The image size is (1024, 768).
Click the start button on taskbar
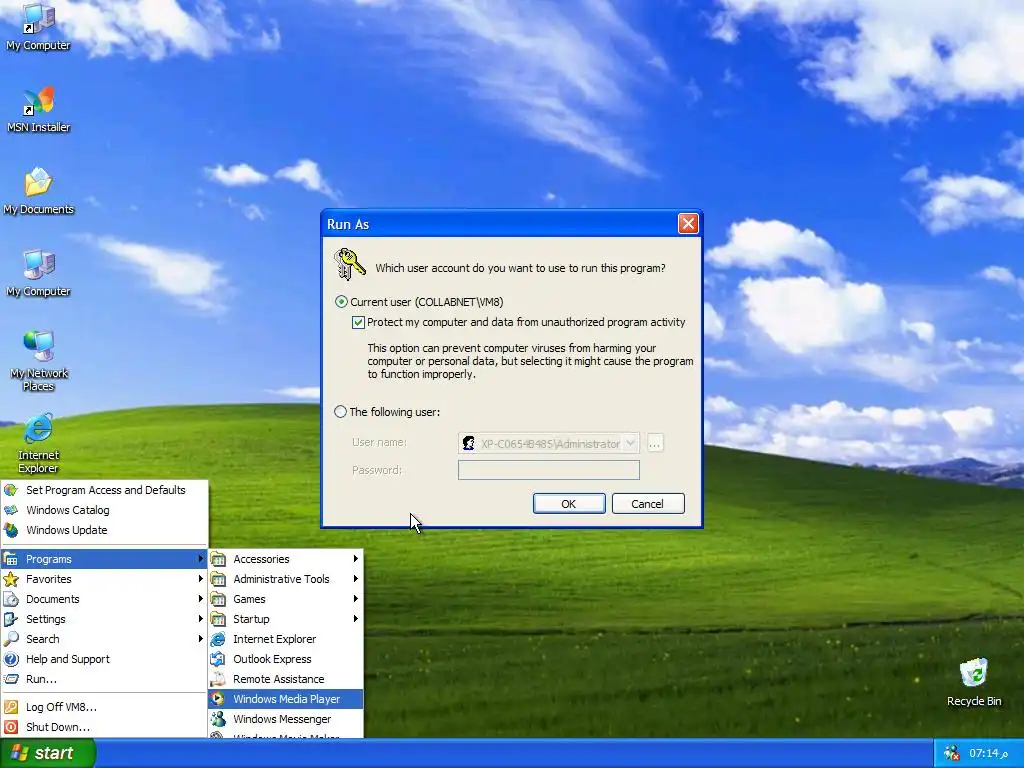click(47, 753)
